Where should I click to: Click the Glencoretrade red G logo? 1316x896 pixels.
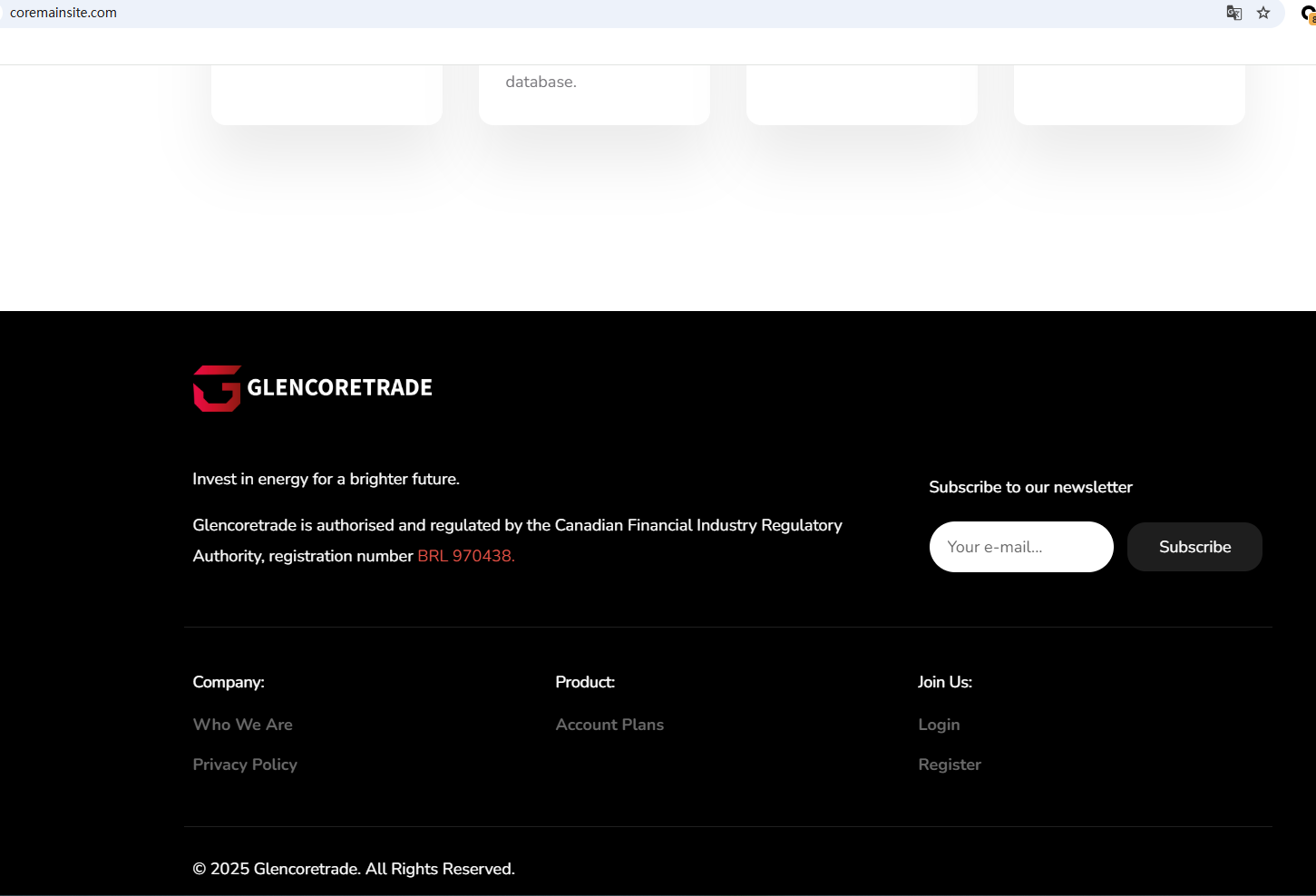click(x=217, y=388)
